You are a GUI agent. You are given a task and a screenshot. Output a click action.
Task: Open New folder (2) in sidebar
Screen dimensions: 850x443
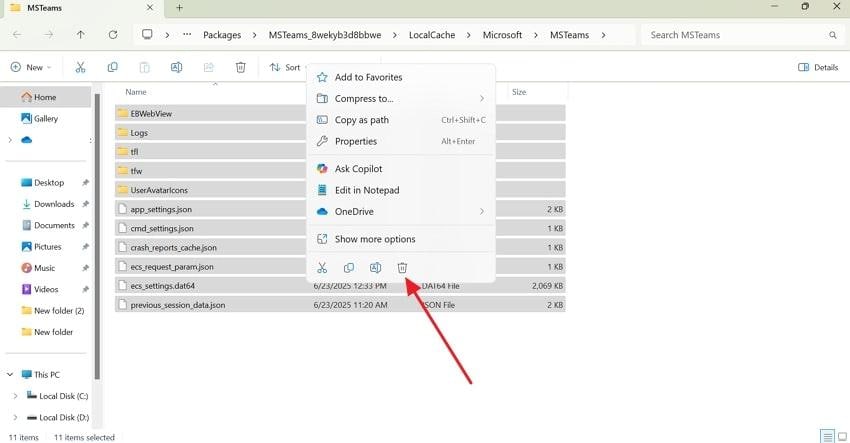point(53,311)
